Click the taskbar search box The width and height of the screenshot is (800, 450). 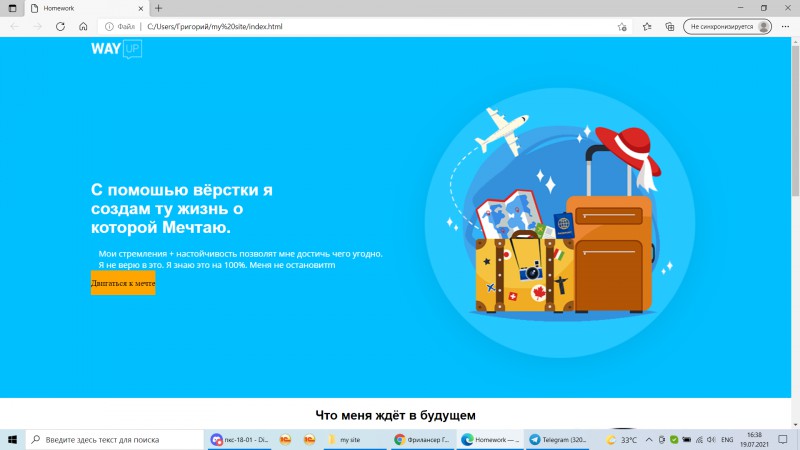tap(115, 439)
